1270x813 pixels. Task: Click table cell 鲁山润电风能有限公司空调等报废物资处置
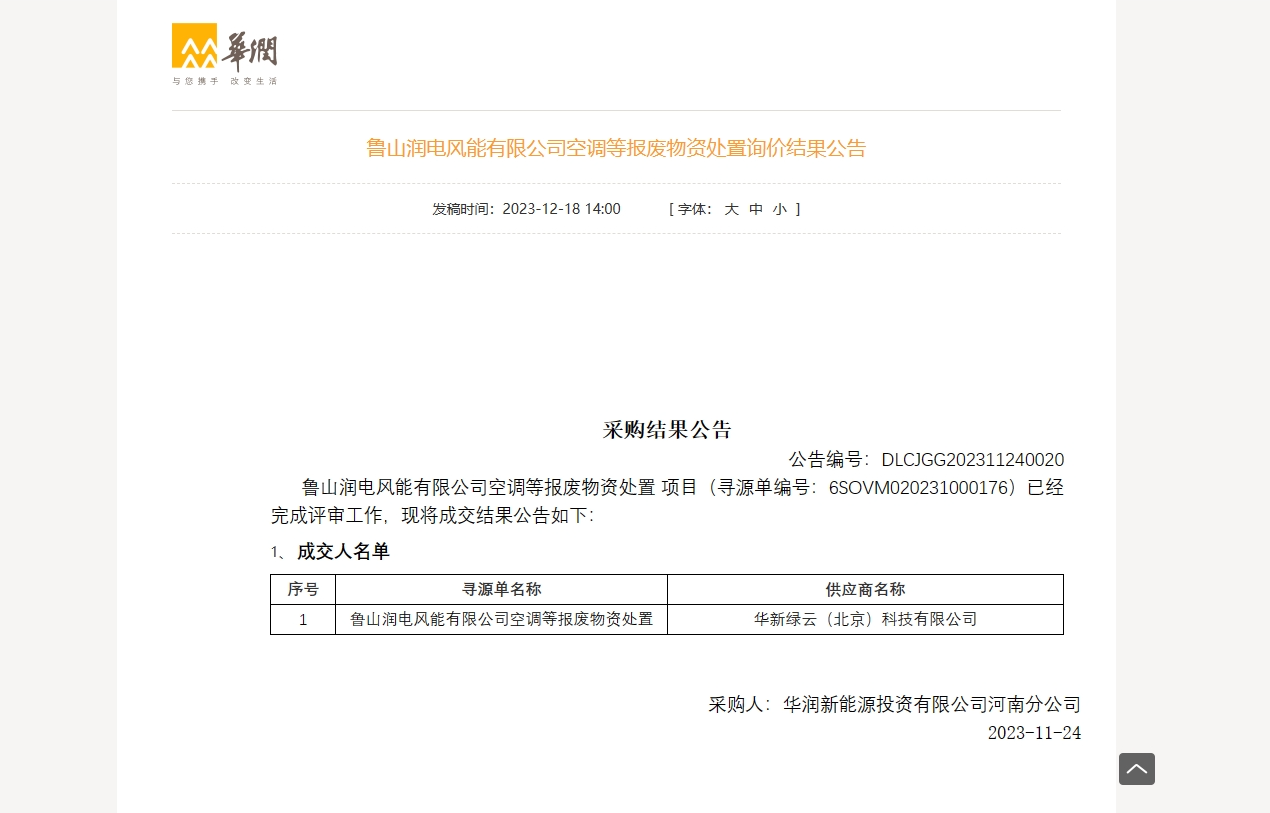502,620
